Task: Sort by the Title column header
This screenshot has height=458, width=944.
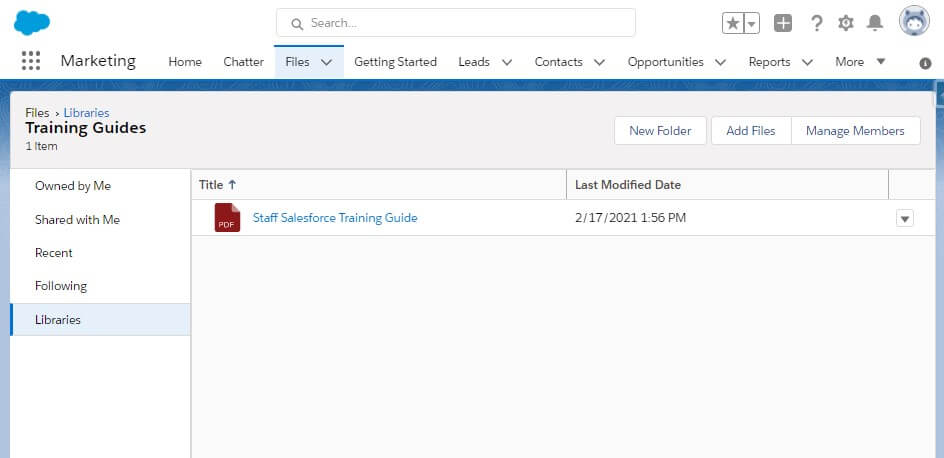Action: coord(217,185)
